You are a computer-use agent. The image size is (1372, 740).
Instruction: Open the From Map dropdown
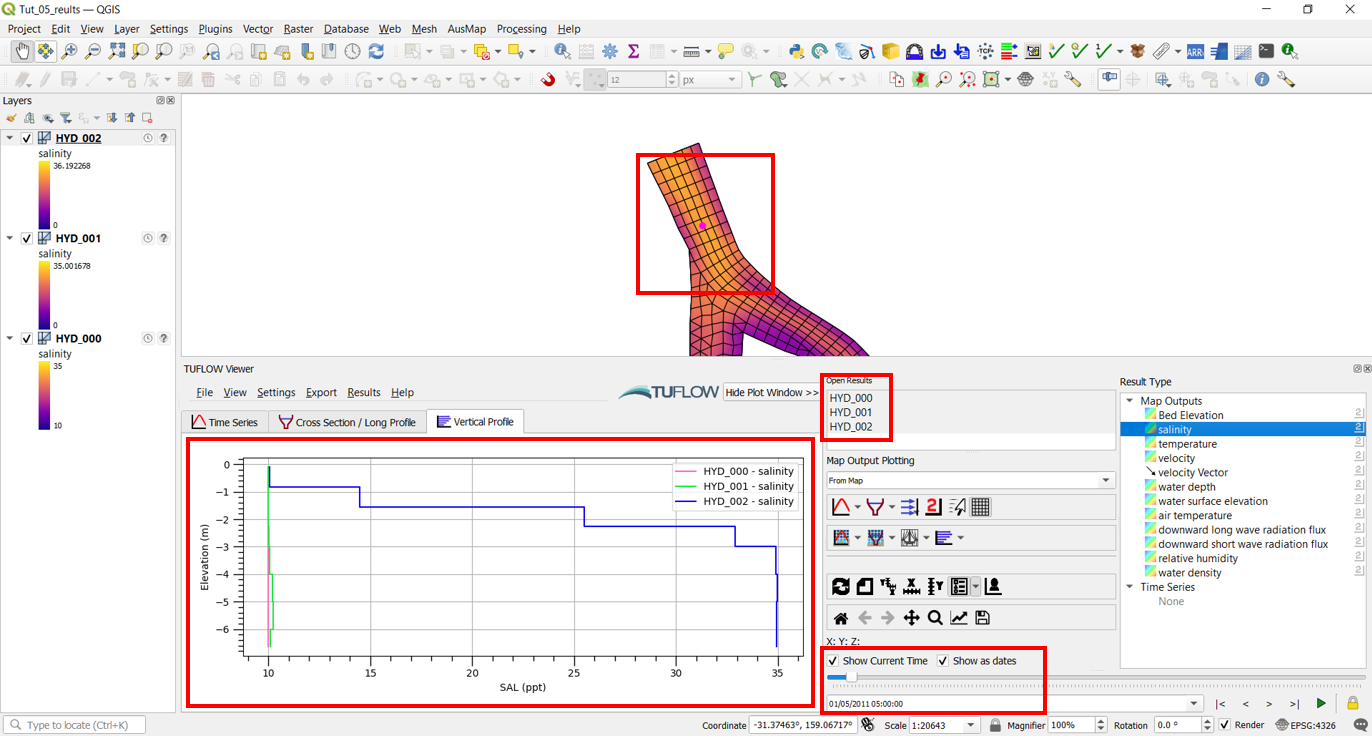(x=1104, y=480)
